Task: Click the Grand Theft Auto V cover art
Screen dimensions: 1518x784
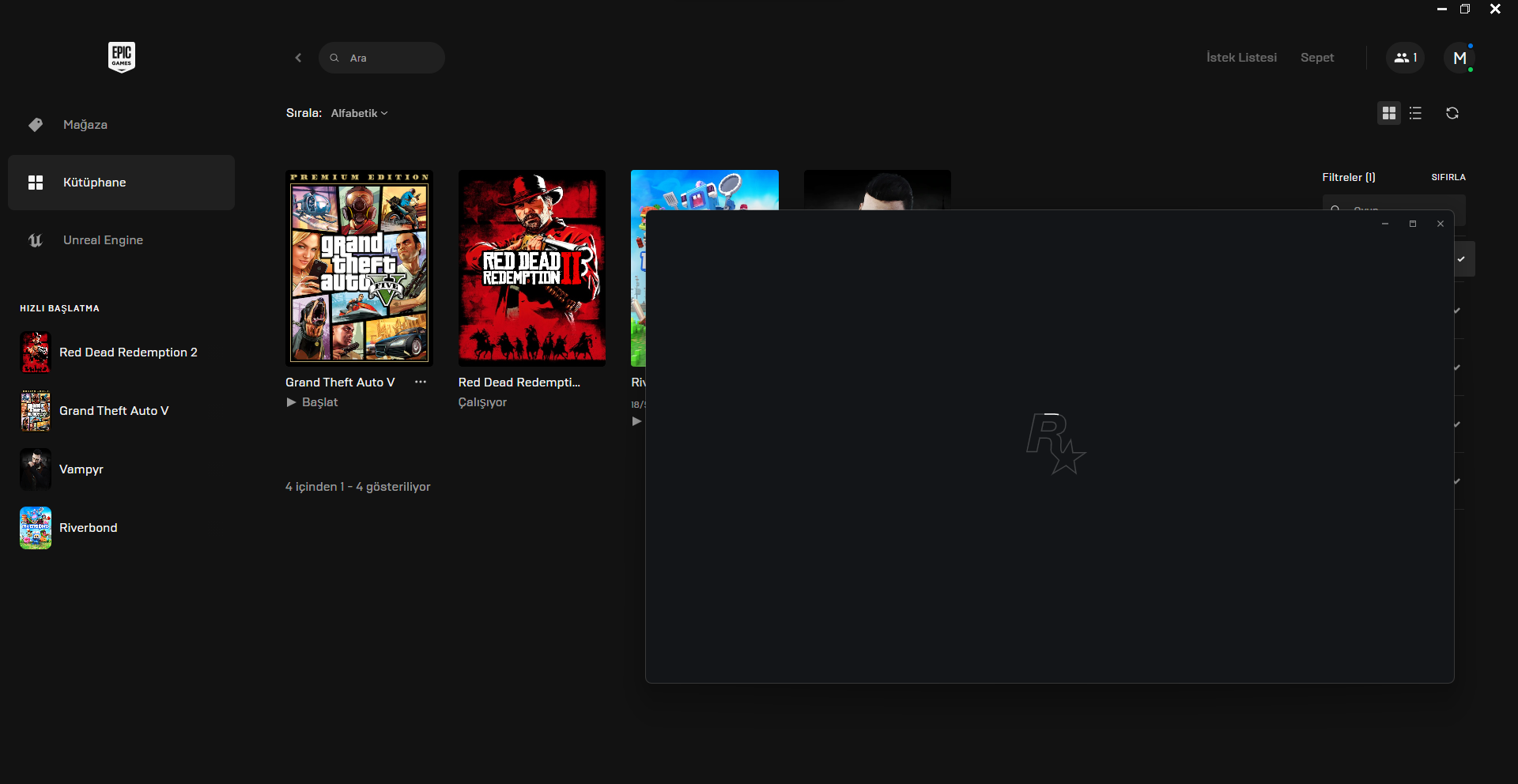Action: click(359, 268)
